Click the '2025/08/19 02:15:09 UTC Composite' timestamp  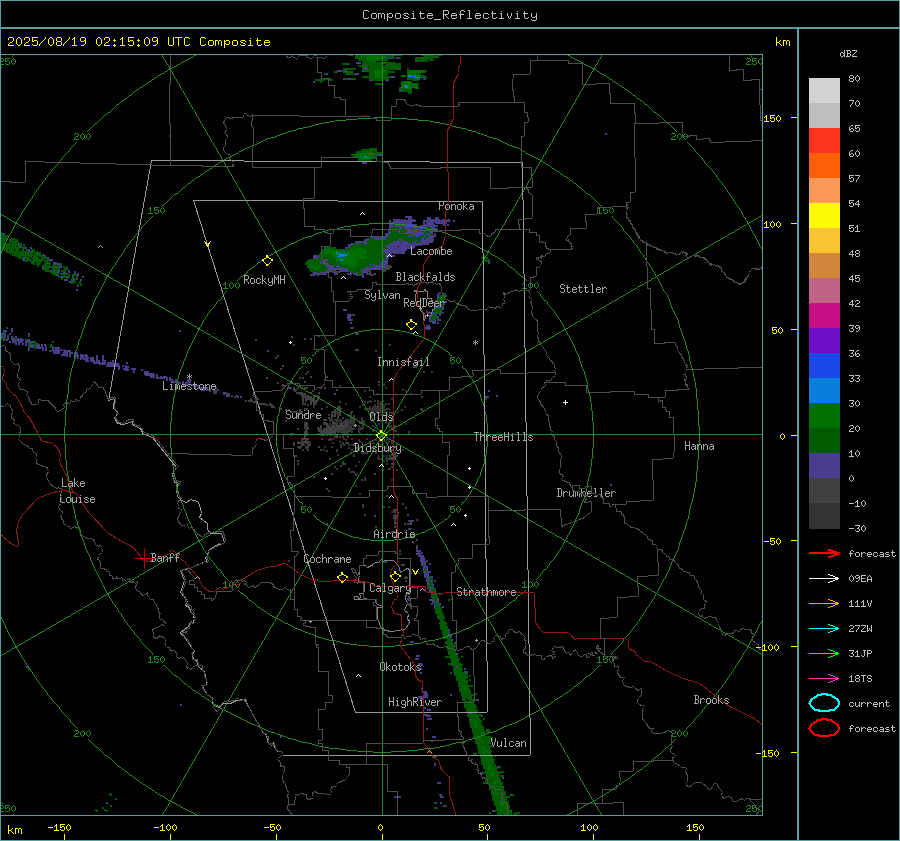pyautogui.click(x=138, y=42)
